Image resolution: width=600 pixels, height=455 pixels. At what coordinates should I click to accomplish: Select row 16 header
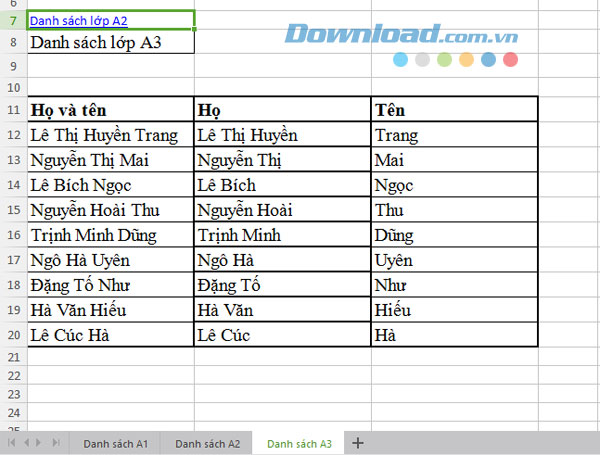click(x=13, y=235)
